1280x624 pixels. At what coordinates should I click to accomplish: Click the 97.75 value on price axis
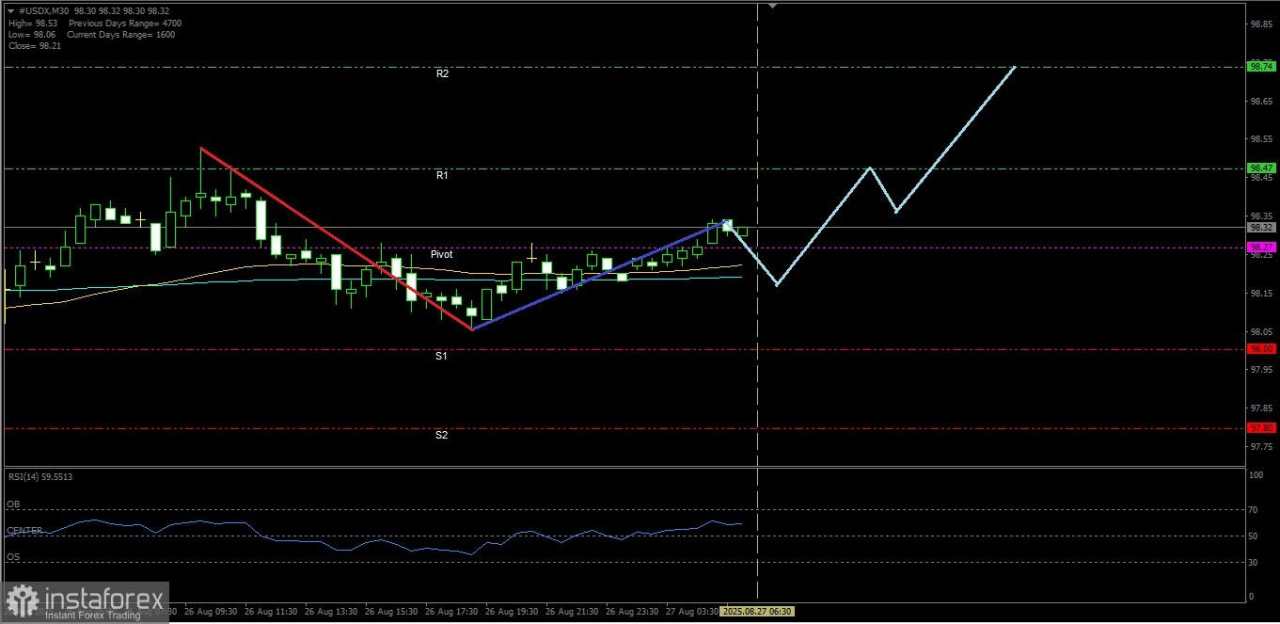point(1260,447)
